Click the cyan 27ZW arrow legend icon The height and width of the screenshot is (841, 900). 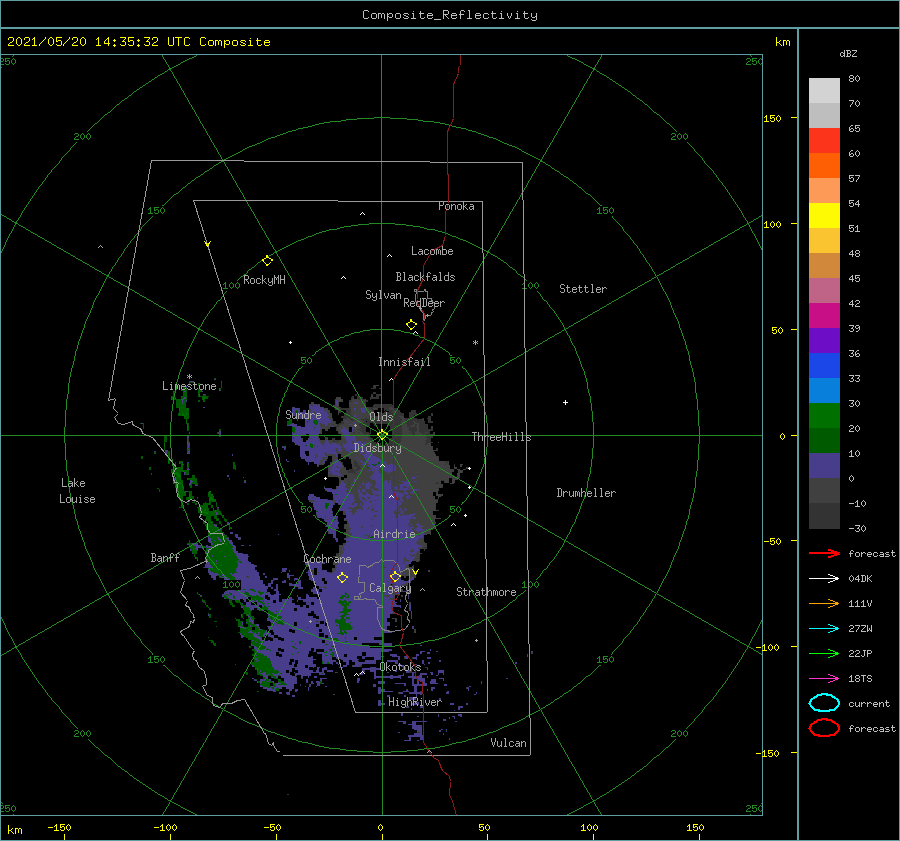(x=824, y=629)
